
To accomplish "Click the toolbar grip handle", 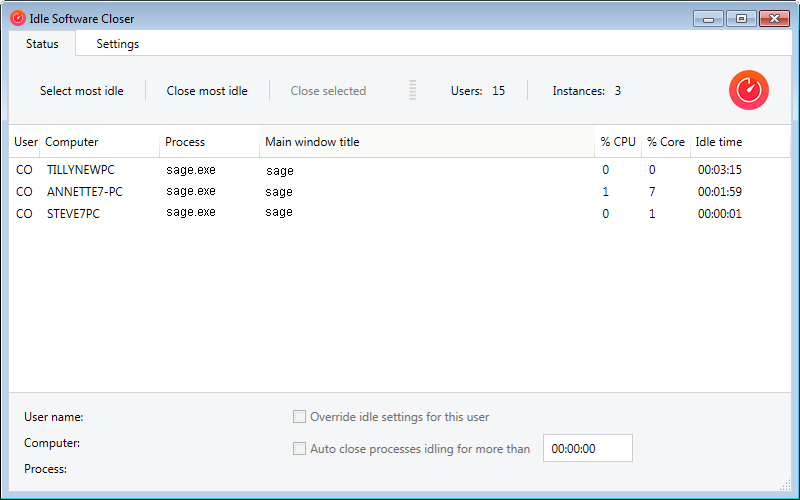I will click(412, 90).
